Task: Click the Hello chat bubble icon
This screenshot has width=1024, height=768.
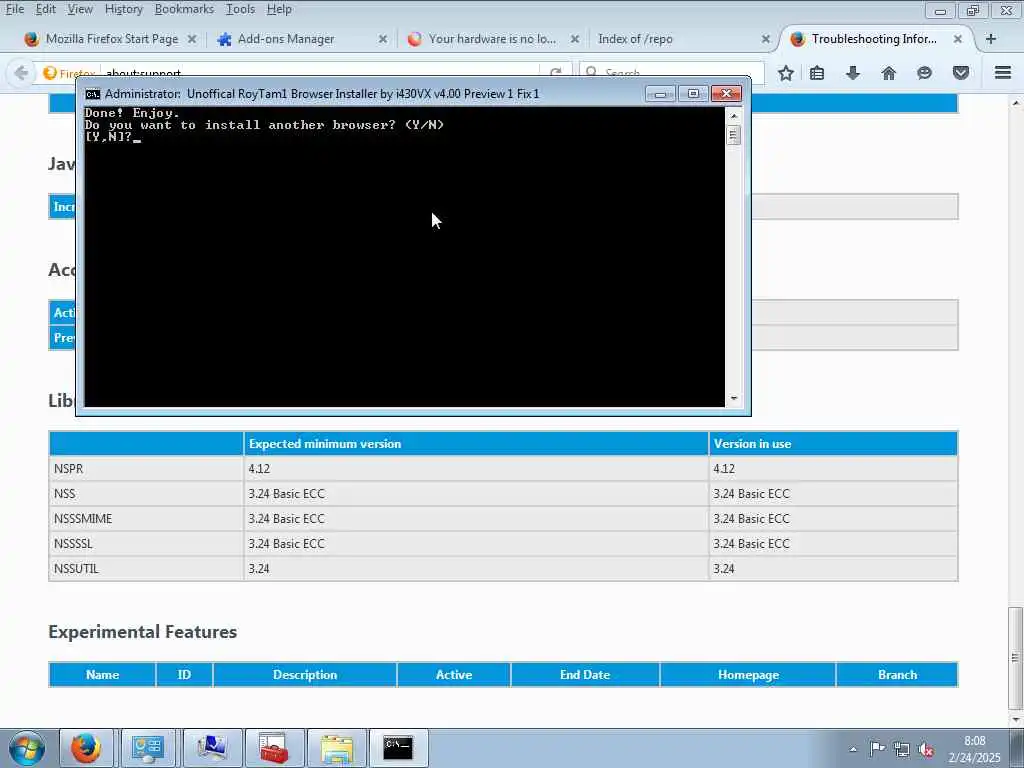Action: tap(924, 73)
